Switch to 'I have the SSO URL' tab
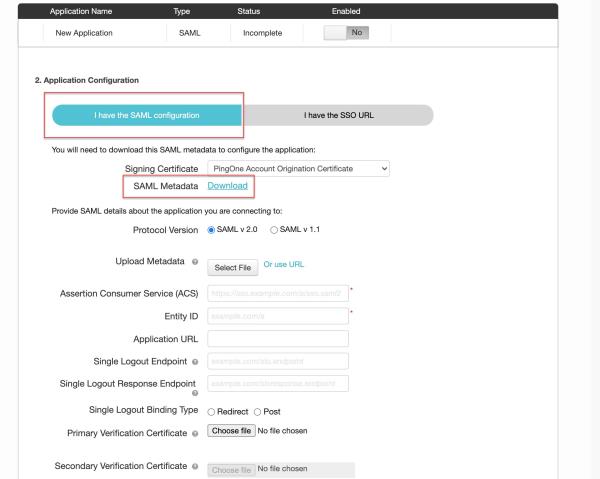 (x=338, y=115)
